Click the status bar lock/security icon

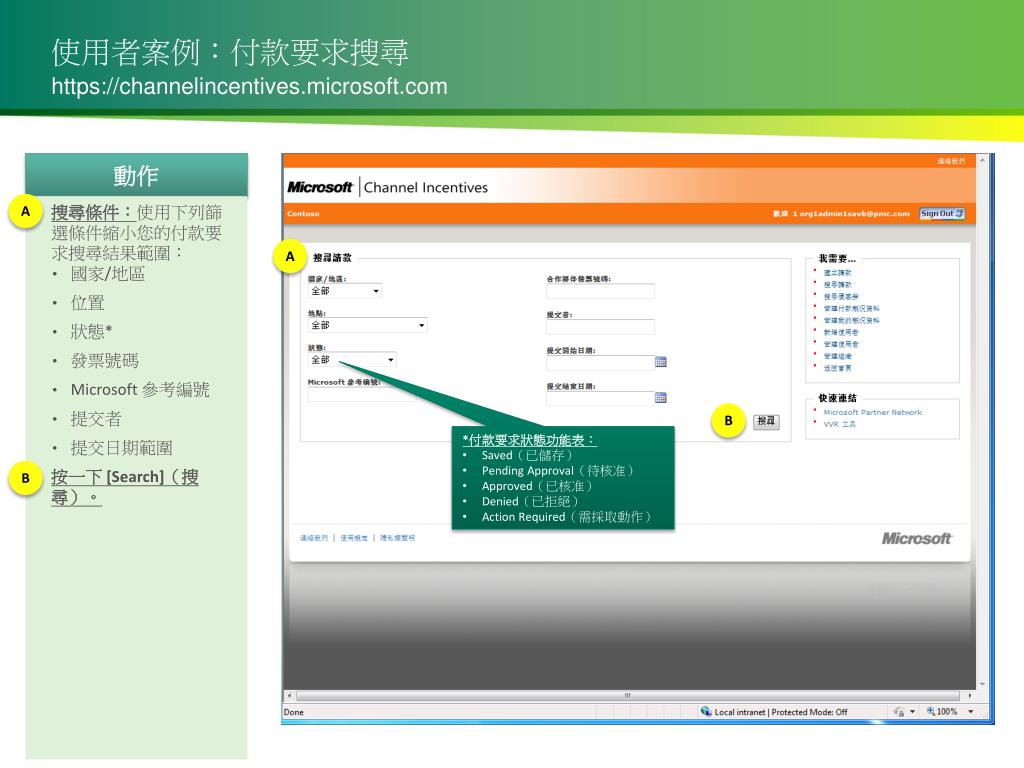pyautogui.click(x=899, y=712)
